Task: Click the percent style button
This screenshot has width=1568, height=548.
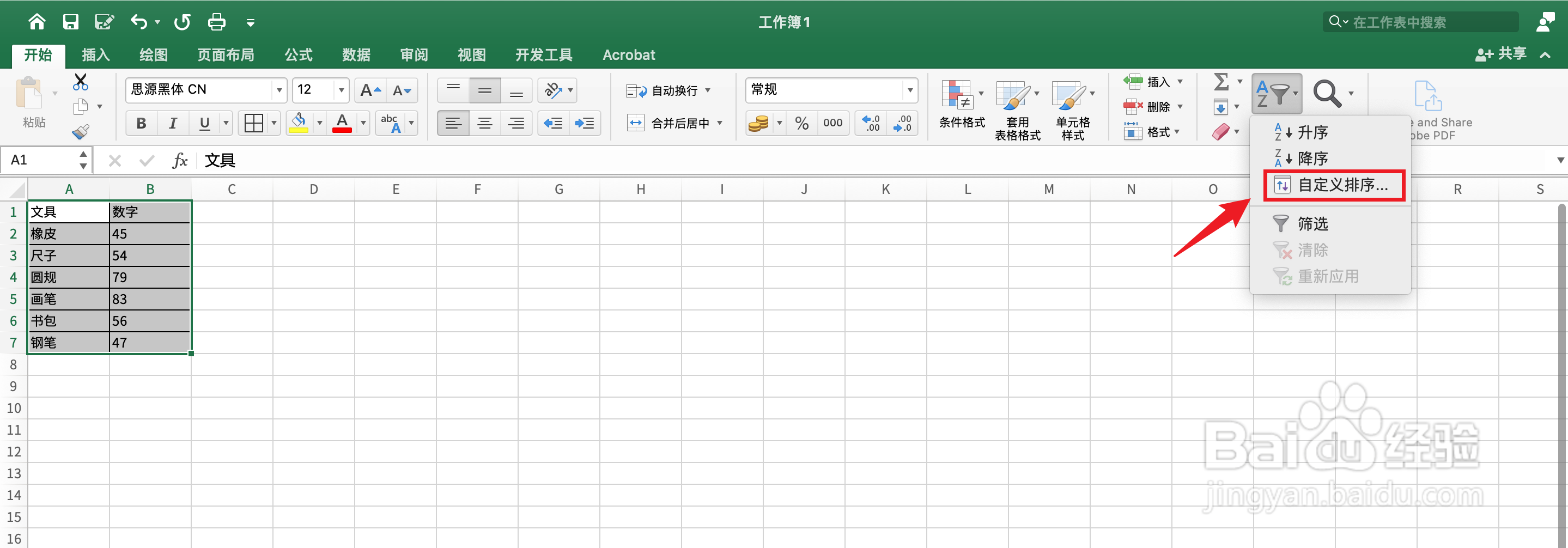Action: (801, 124)
